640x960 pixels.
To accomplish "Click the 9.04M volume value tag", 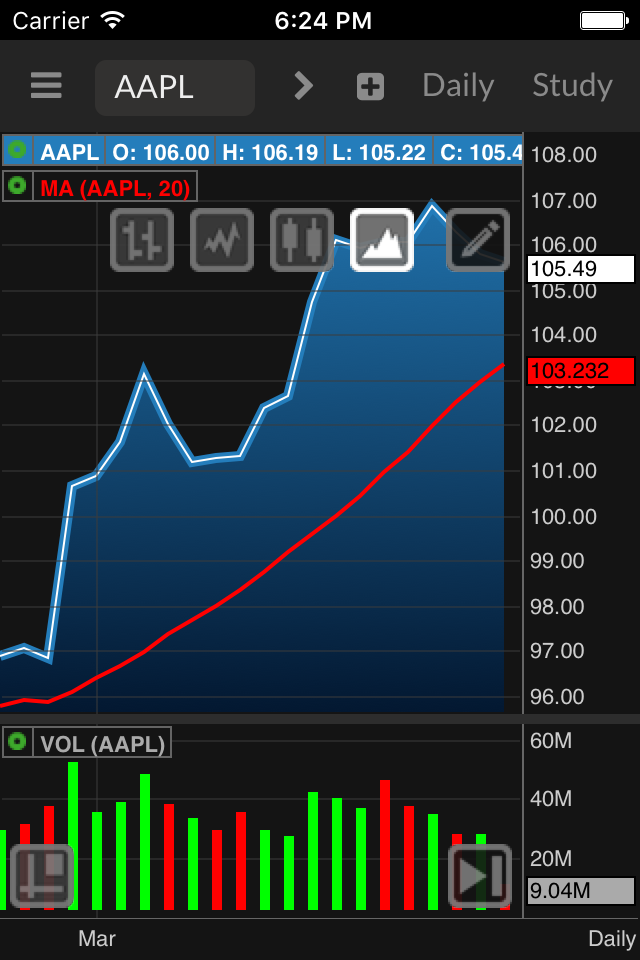I will (581, 891).
